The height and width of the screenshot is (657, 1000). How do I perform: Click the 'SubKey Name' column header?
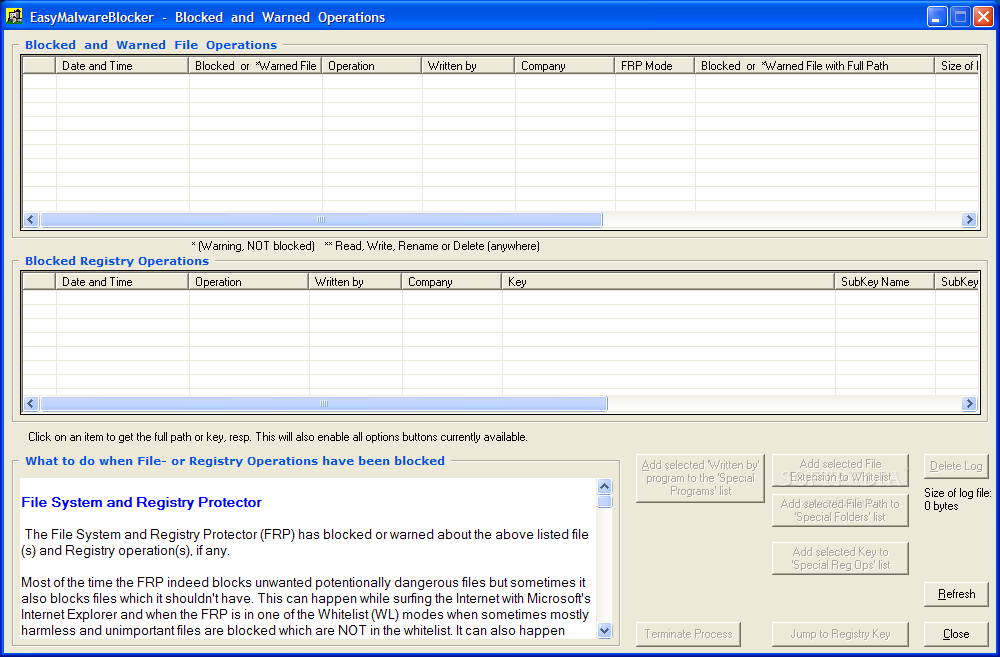[885, 281]
